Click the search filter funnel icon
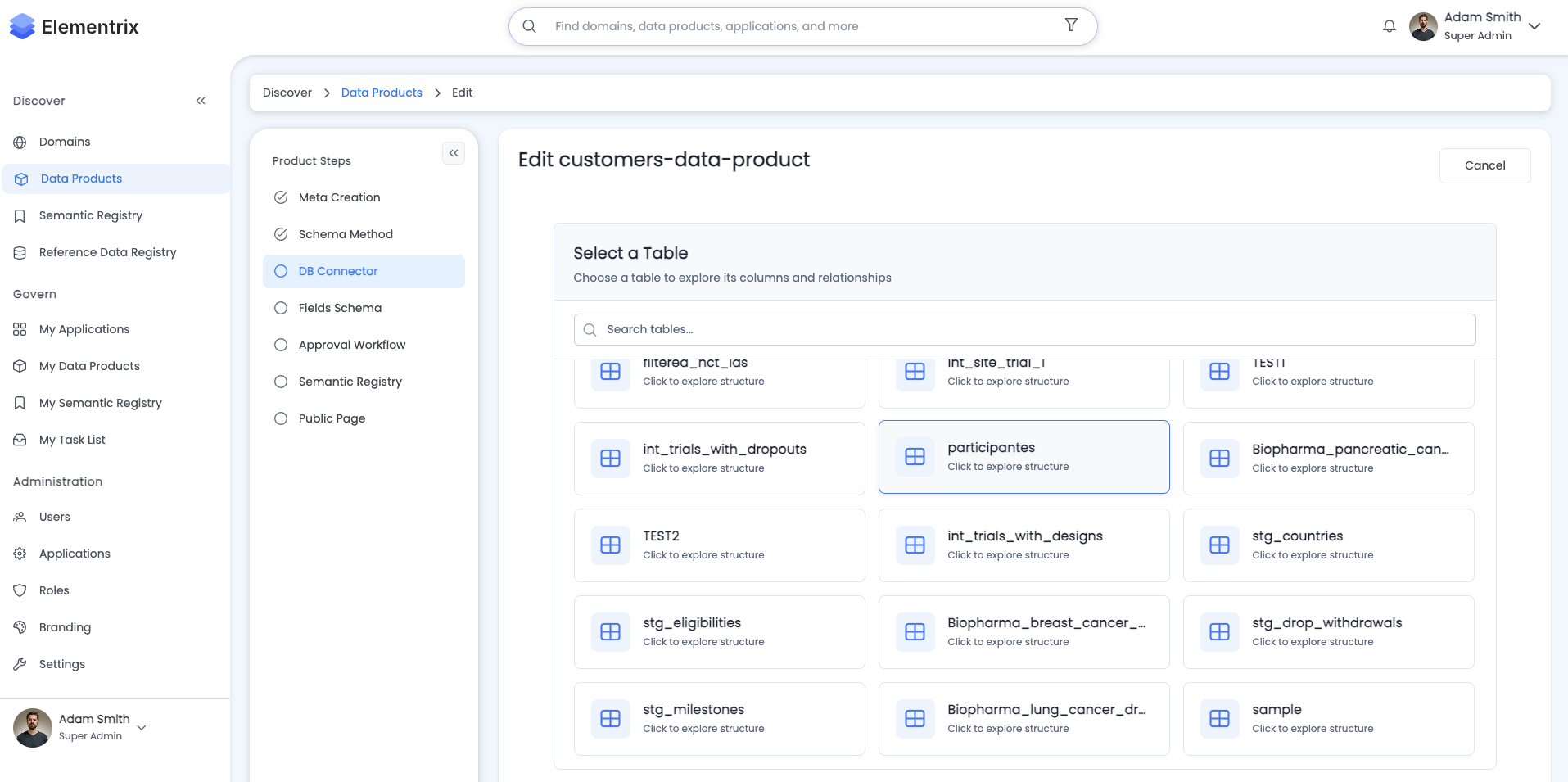This screenshot has height=782, width=1568. point(1071,25)
